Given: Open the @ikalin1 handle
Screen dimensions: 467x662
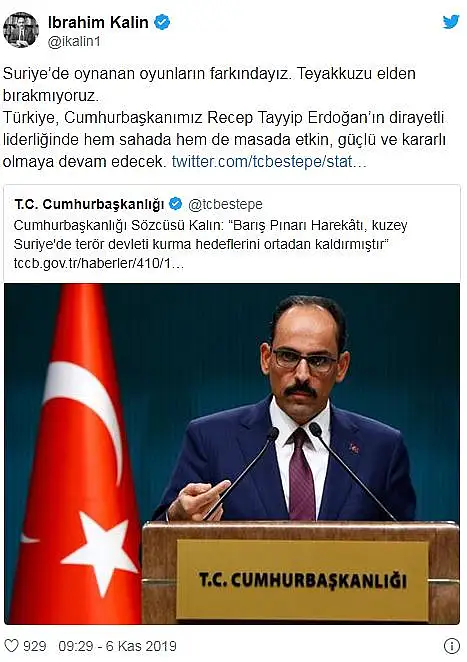Looking at the screenshot, I should pos(74,42).
